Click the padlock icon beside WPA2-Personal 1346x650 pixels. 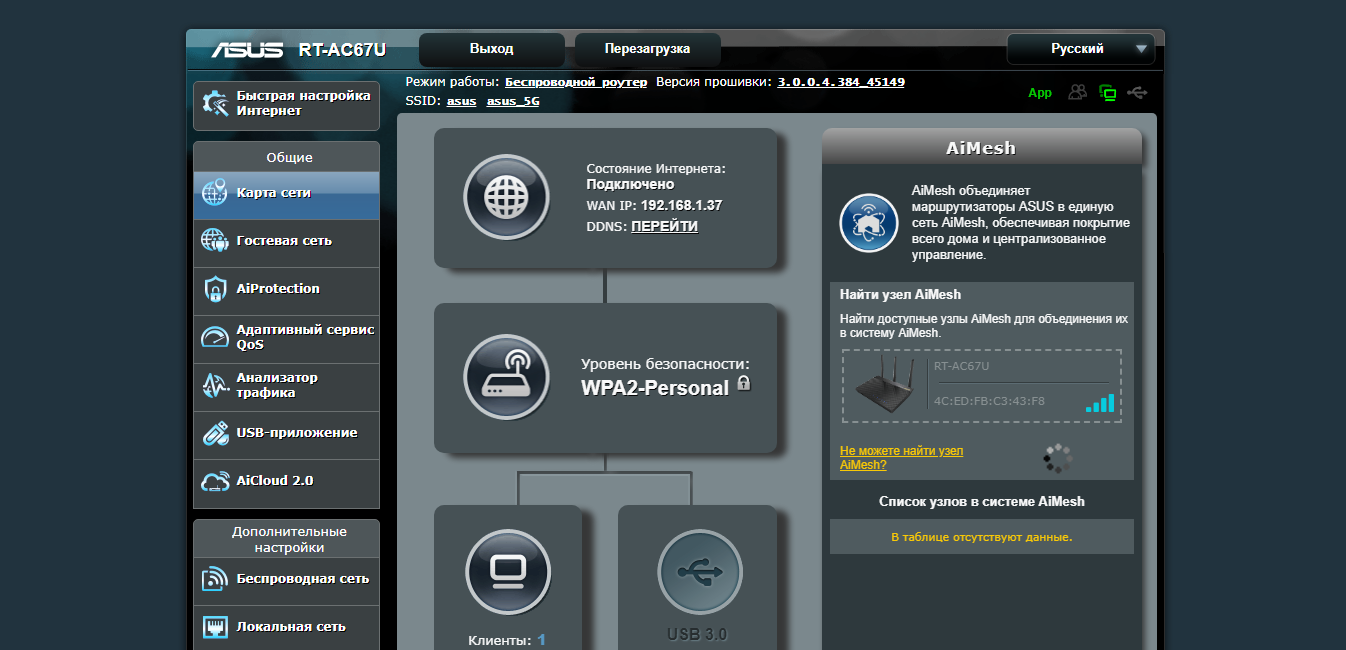click(x=743, y=383)
